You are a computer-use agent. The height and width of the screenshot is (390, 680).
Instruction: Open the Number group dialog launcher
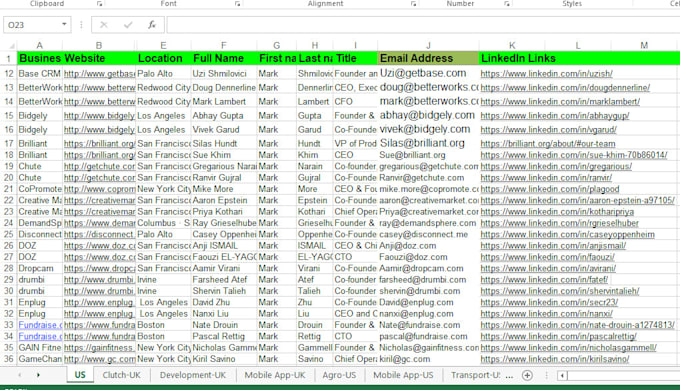[507, 3]
